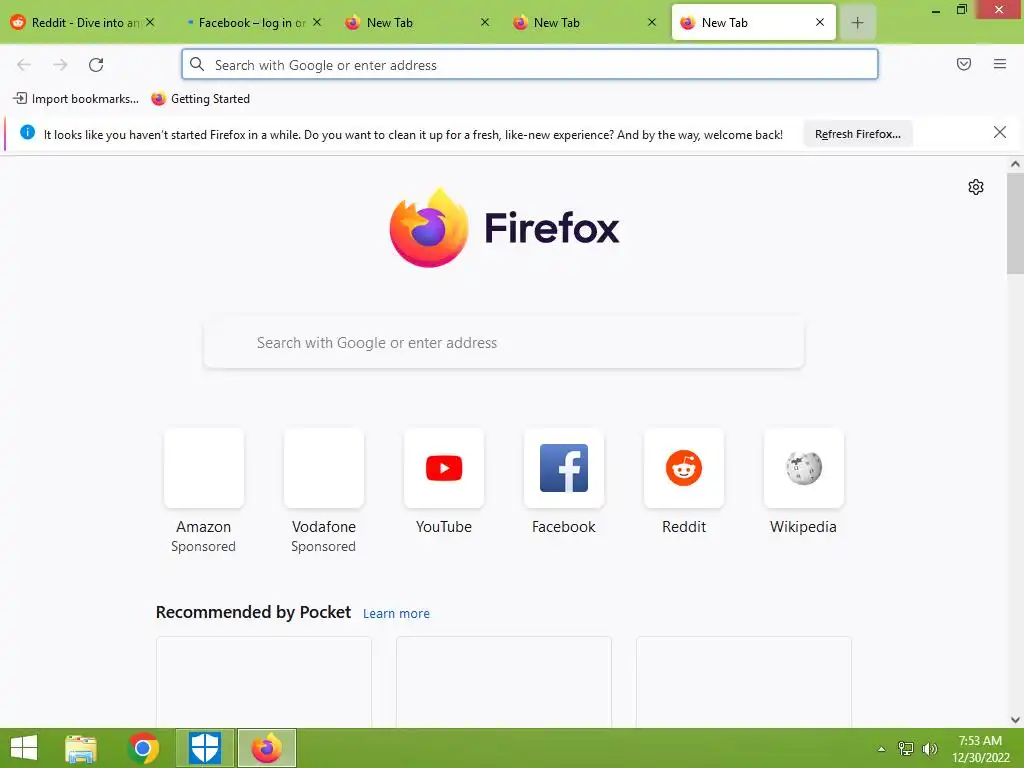Click Import bookmarks in bookmarks toolbar
Image resolution: width=1024 pixels, height=768 pixels.
click(76, 99)
